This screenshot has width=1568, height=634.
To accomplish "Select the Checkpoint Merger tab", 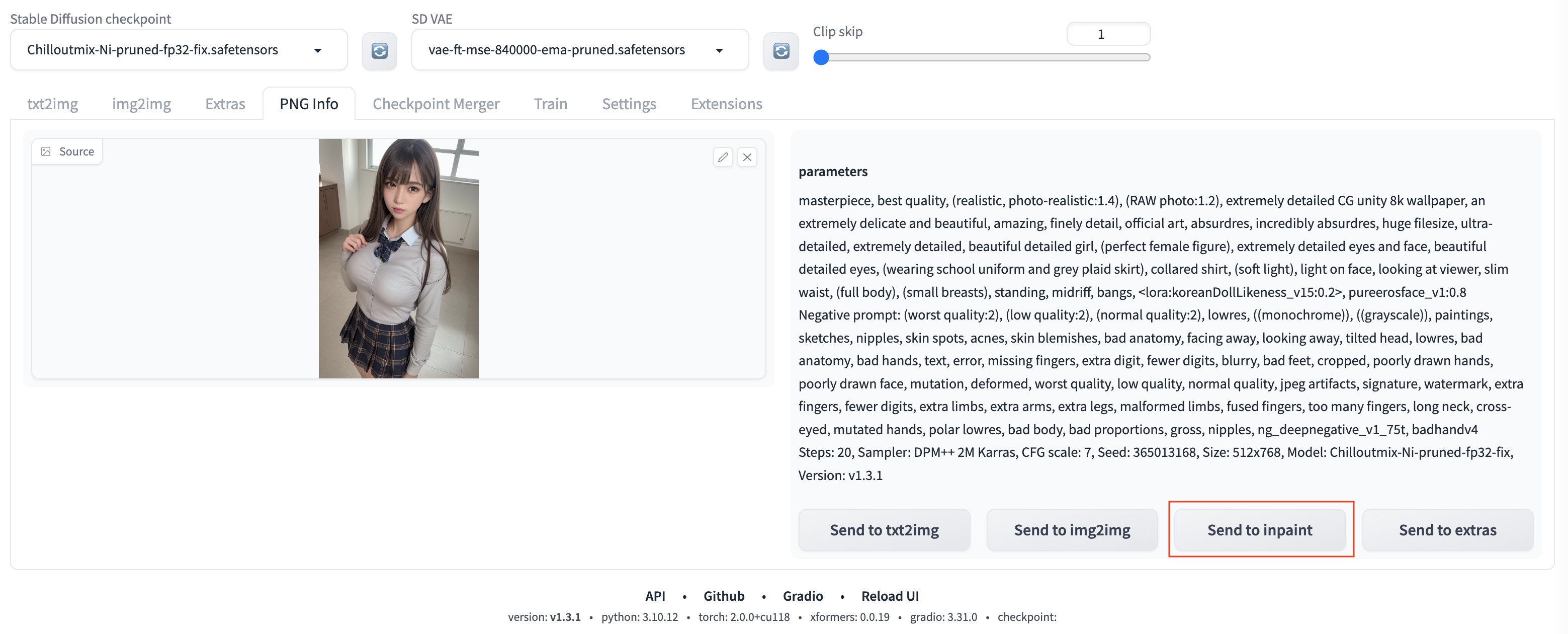I will tap(436, 104).
